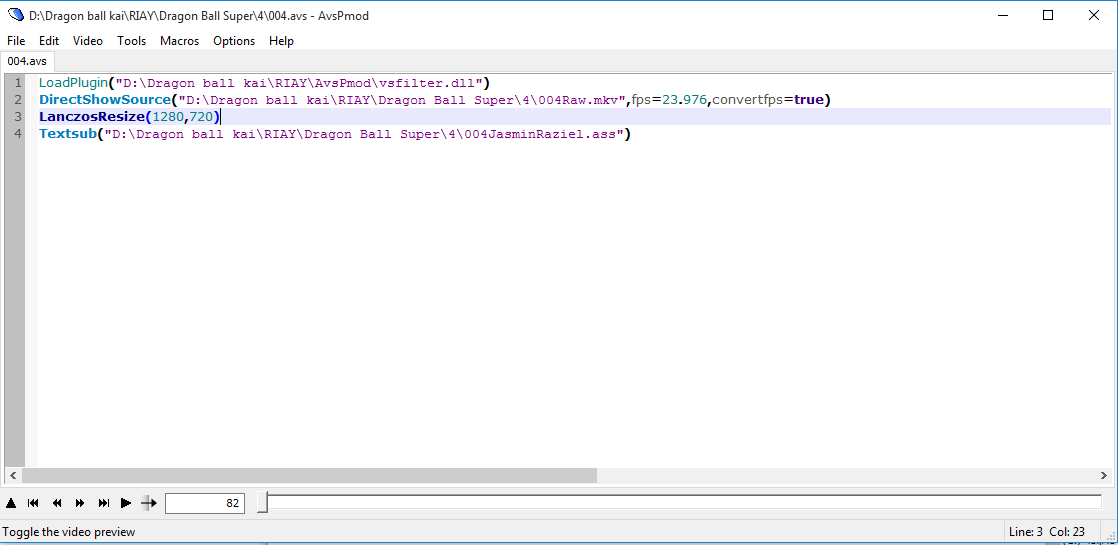Viewport: 1118px width, 545px height.
Task: Click LoadPlugin on line 1
Action: (x=73, y=83)
